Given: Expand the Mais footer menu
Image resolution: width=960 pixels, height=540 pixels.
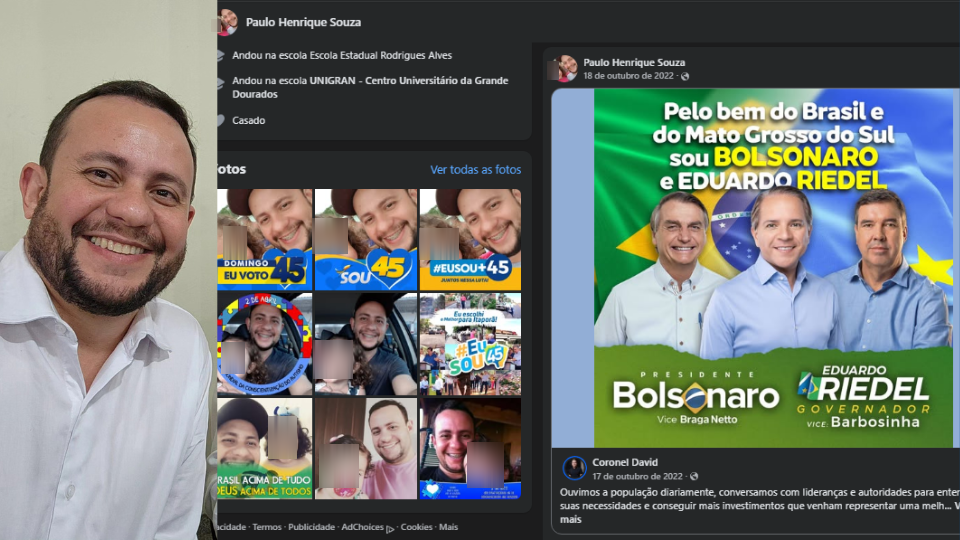Looking at the screenshot, I should pyautogui.click(x=448, y=527).
